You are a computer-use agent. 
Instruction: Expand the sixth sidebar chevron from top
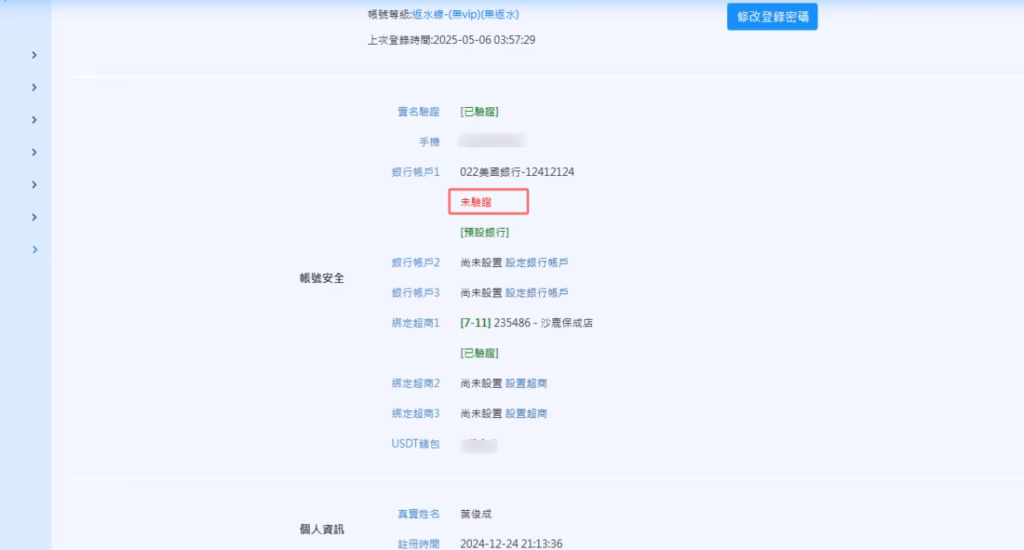coord(34,217)
